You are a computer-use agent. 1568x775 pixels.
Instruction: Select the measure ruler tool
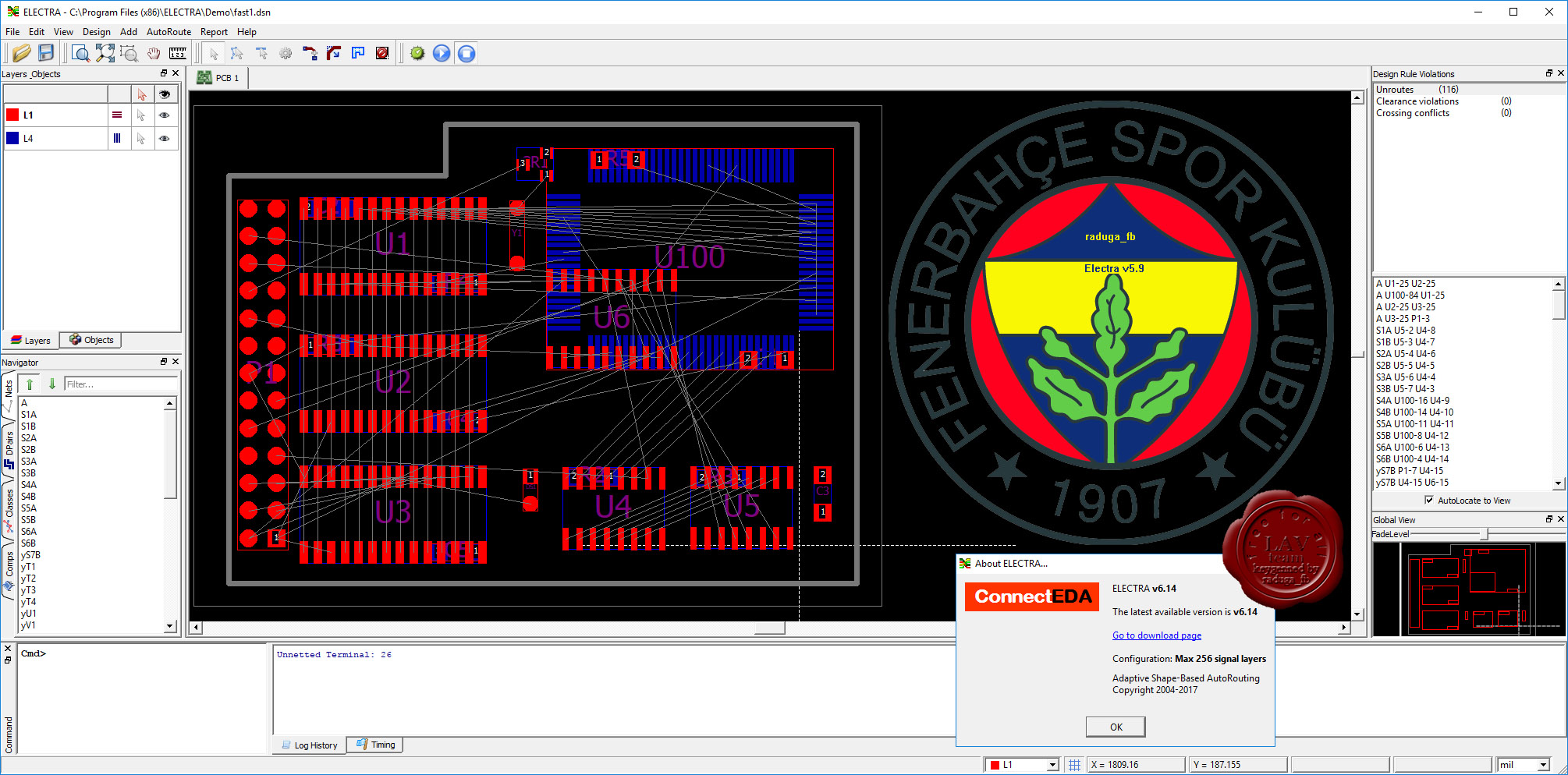pos(178,53)
